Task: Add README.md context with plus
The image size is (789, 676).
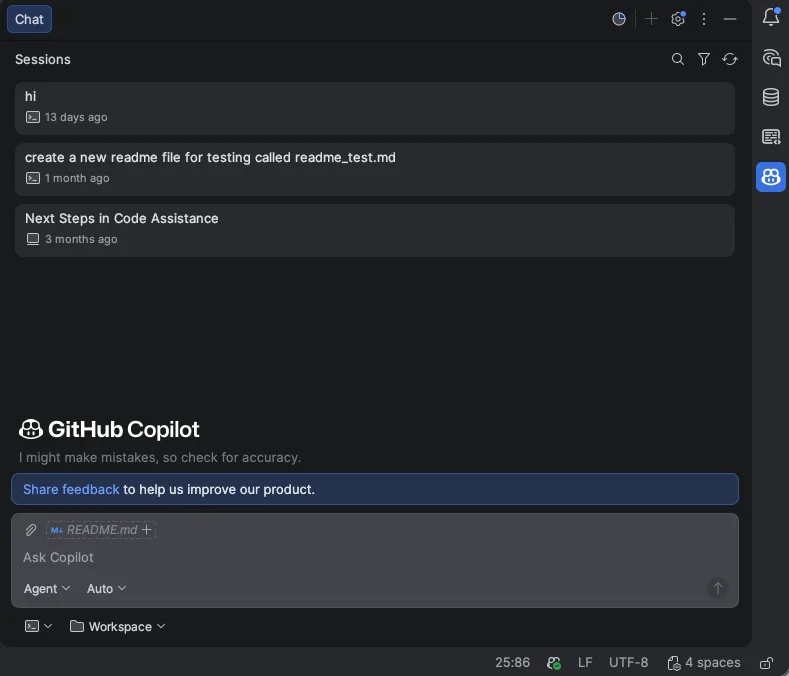Action: (146, 530)
